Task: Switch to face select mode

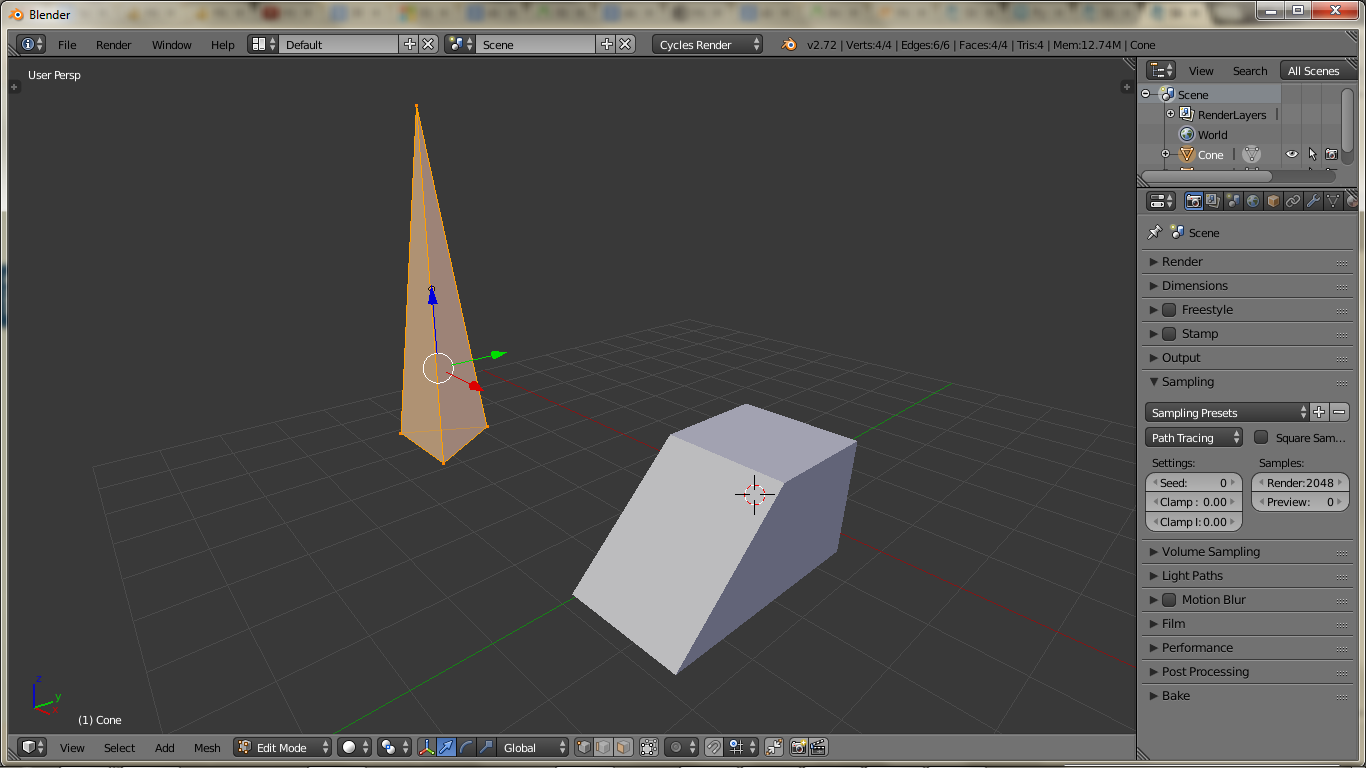Action: [623, 747]
